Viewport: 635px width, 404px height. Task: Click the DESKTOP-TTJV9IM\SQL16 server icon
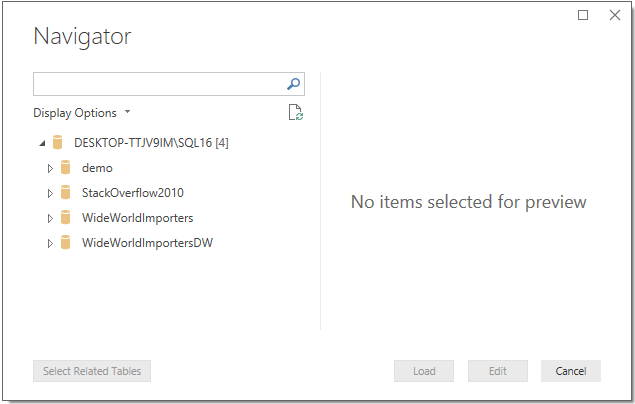click(x=58, y=143)
